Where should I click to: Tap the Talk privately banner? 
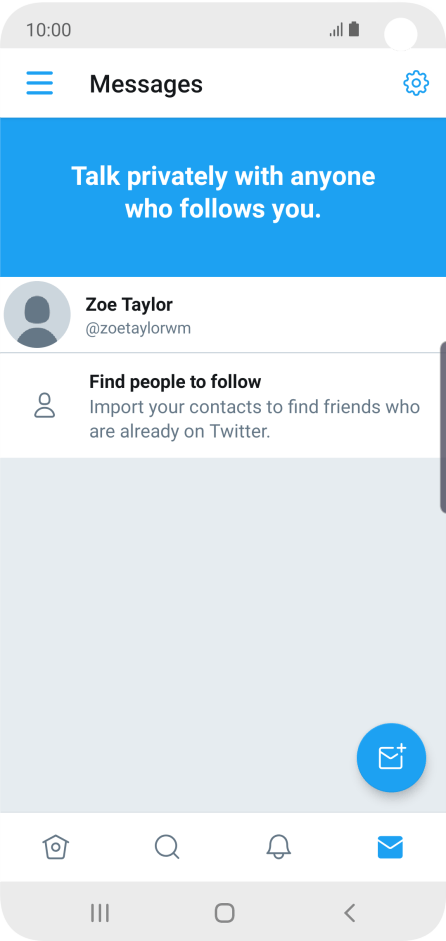coord(223,197)
